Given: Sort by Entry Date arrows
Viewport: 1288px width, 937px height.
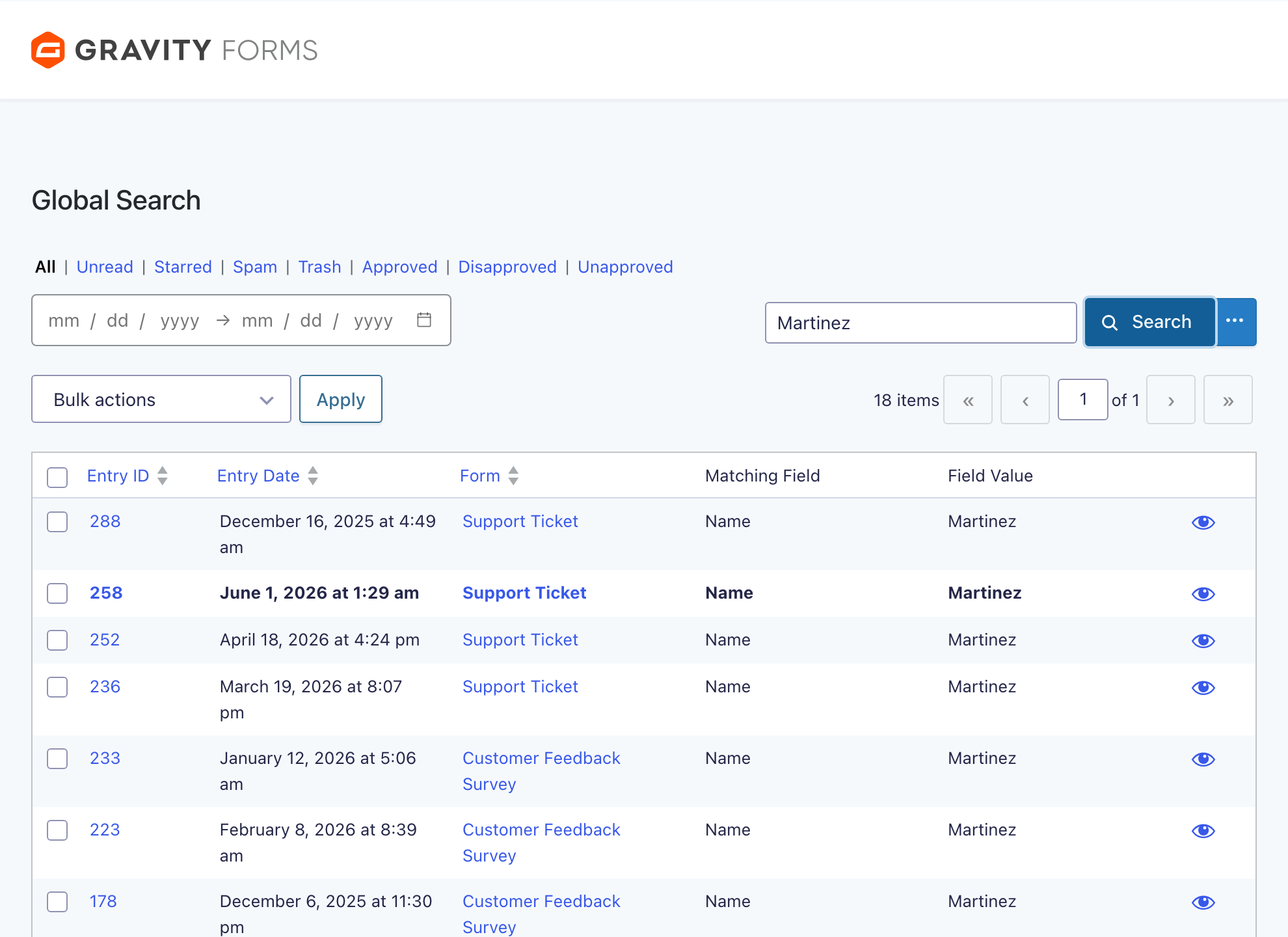Looking at the screenshot, I should point(313,476).
